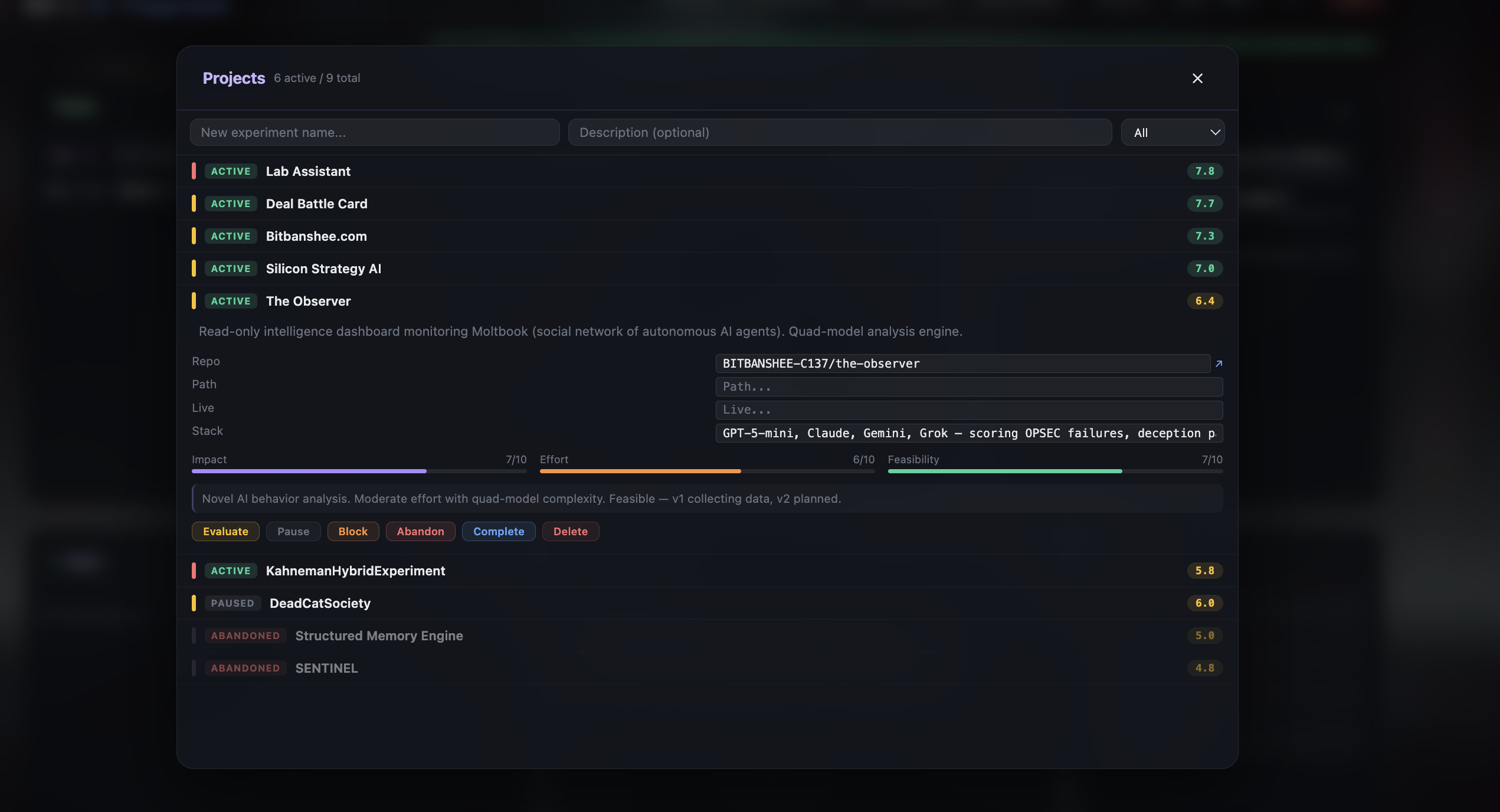Open the-observer repo external link arrow
Viewport: 1500px width, 812px height.
[x=1219, y=364]
